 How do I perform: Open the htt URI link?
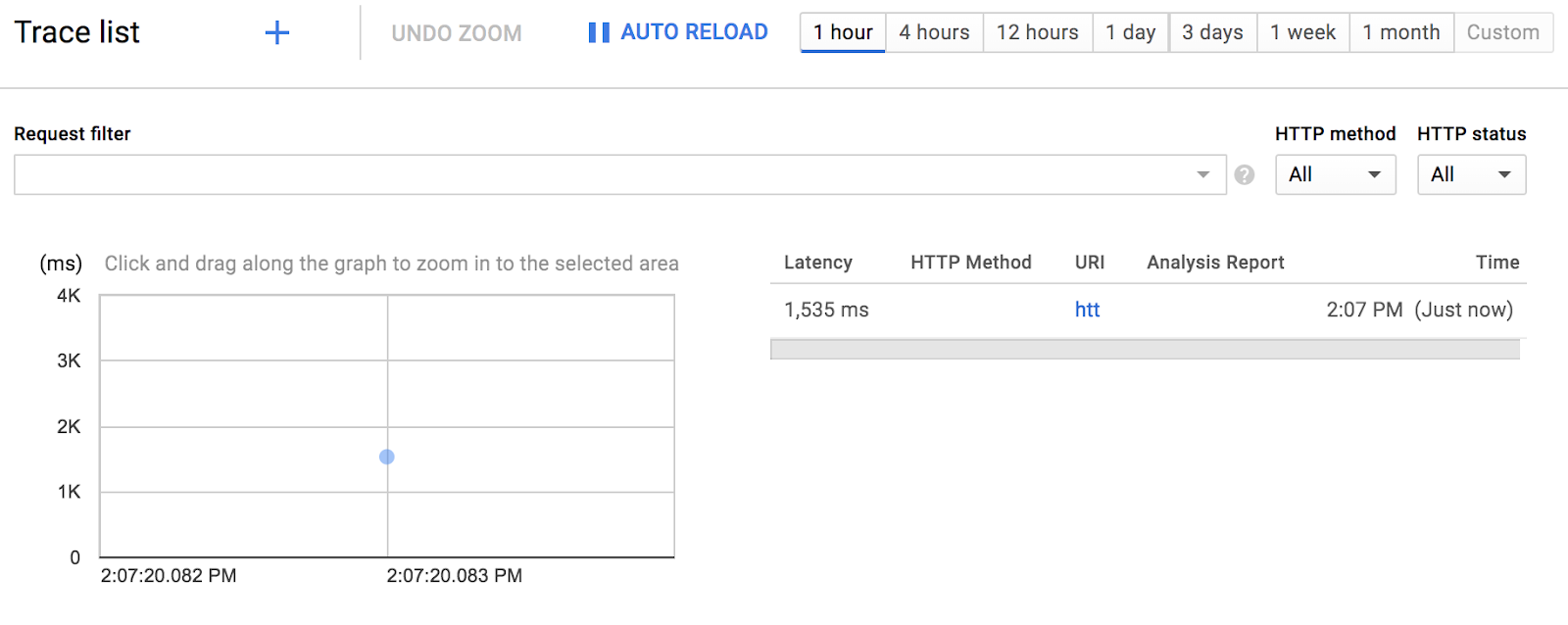pyautogui.click(x=1087, y=310)
